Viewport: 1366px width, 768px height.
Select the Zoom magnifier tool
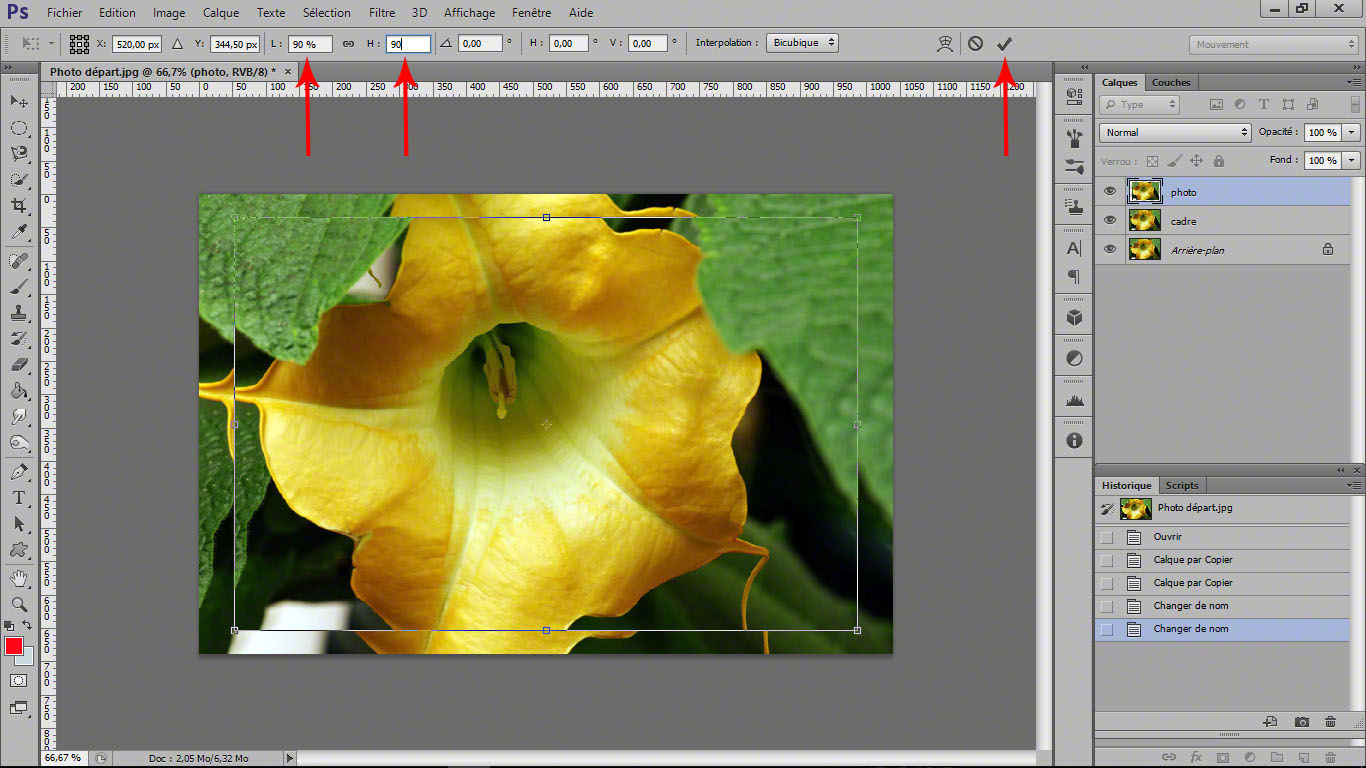click(x=19, y=604)
